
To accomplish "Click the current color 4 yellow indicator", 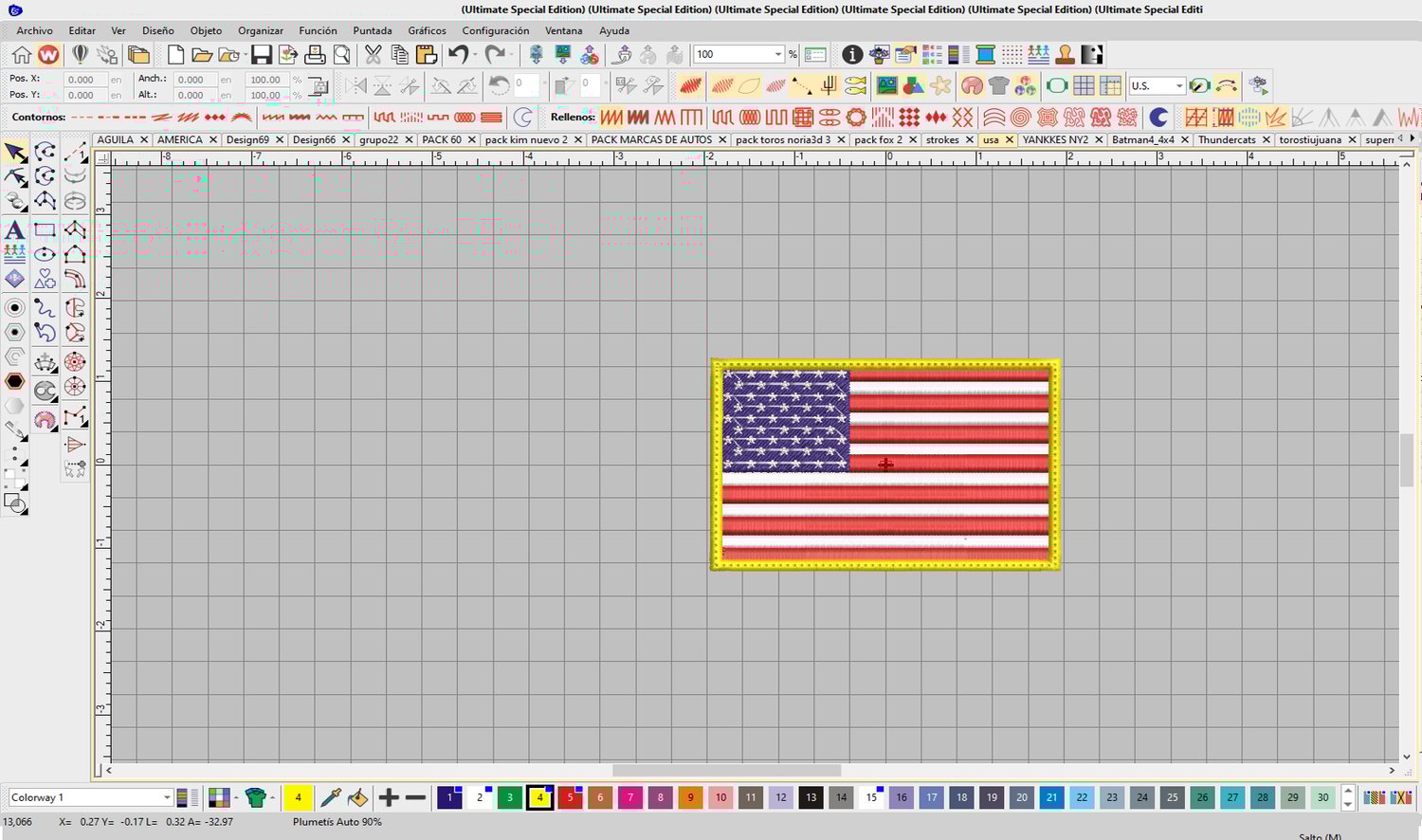I will coord(298,797).
